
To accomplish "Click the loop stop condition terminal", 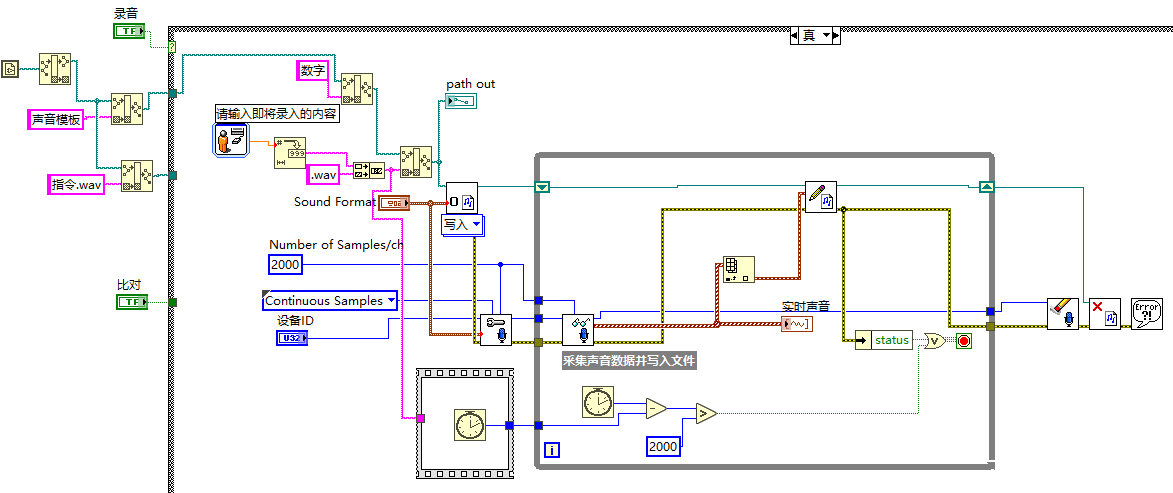I will [964, 341].
